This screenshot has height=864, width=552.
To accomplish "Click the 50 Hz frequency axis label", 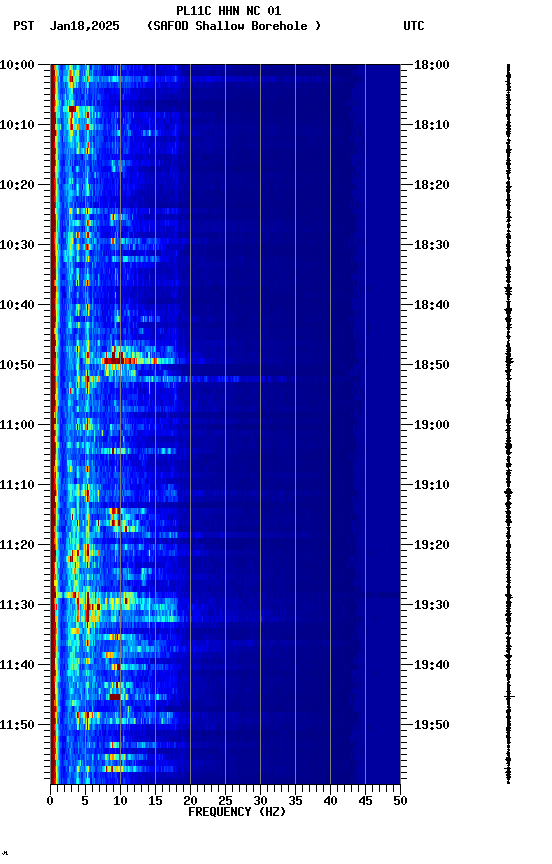I will [401, 801].
